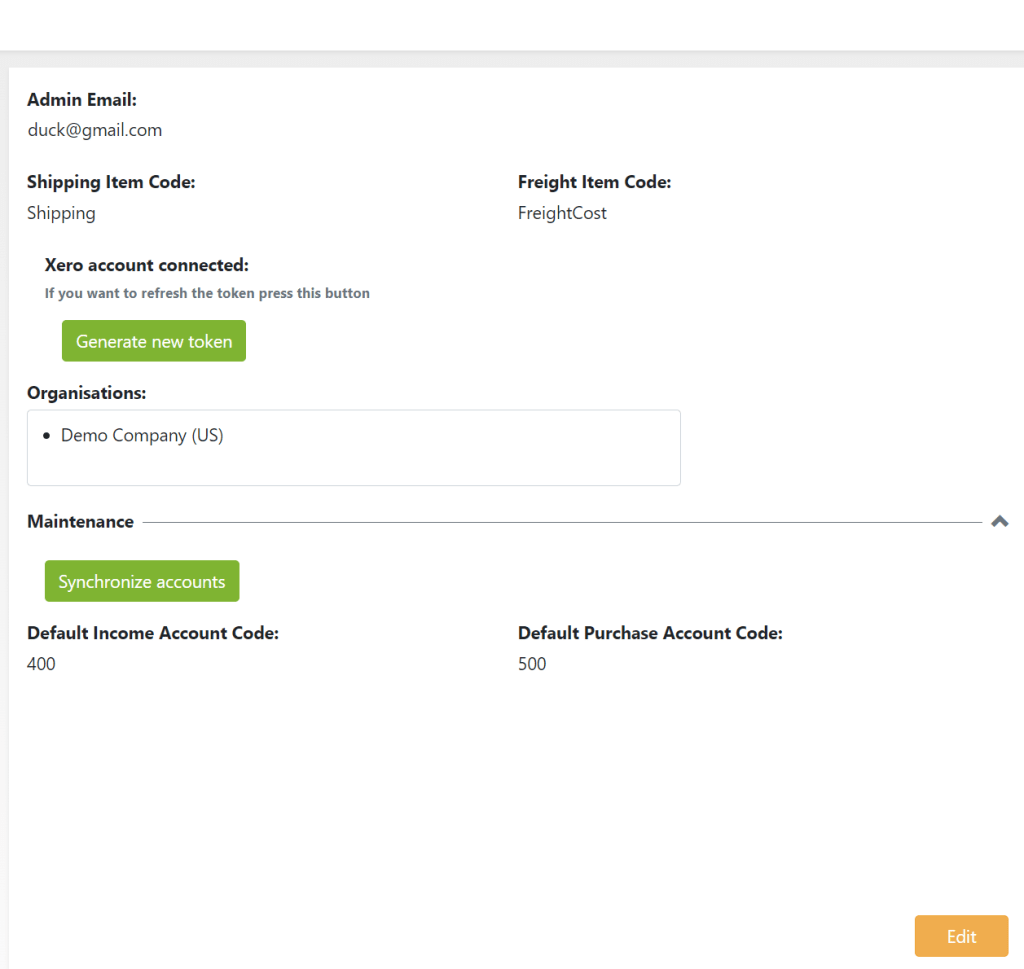Click the Xero account connected heading
Viewport: 1024px width, 969px height.
(x=146, y=265)
